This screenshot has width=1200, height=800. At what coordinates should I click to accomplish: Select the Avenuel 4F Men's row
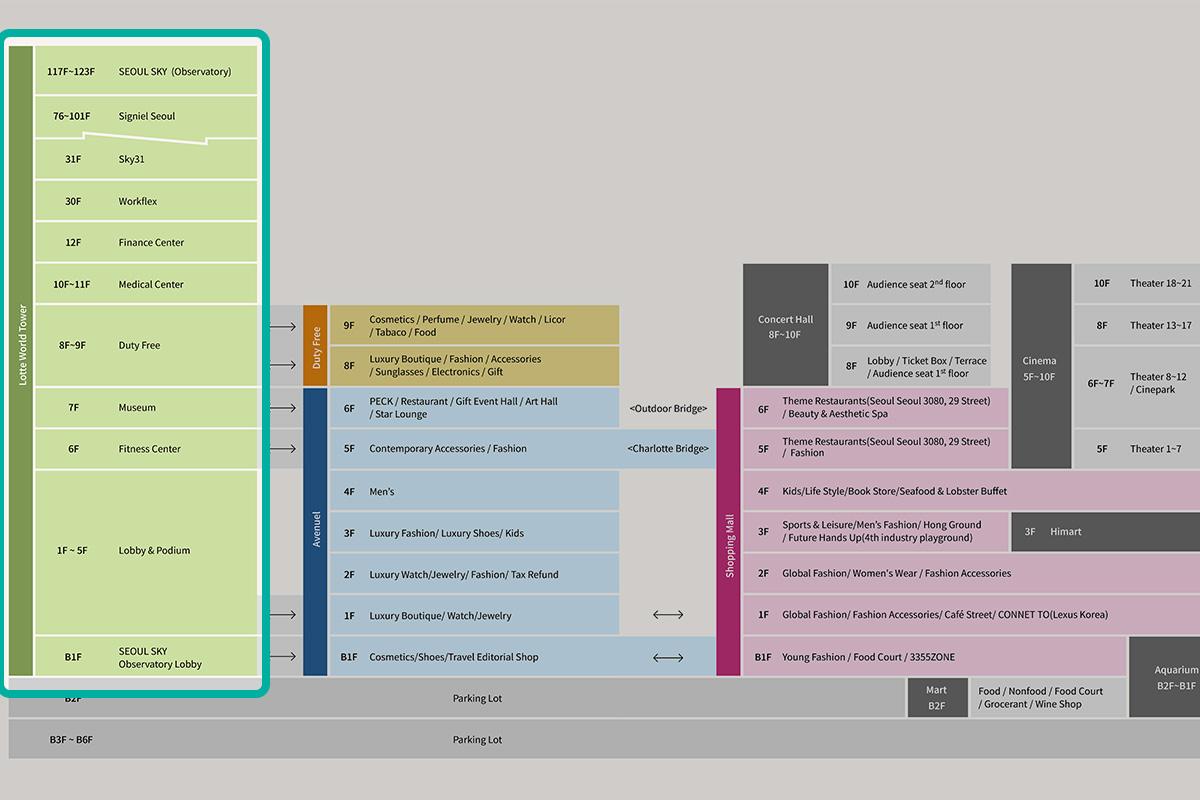(x=475, y=491)
